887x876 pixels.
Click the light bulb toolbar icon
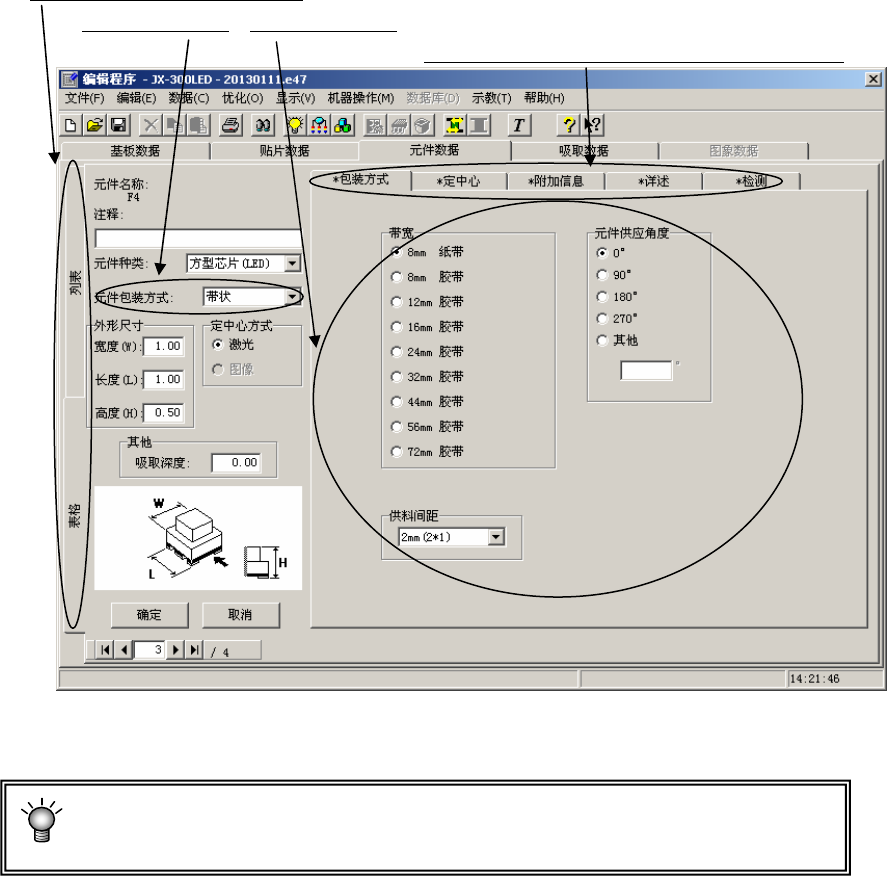tap(297, 125)
